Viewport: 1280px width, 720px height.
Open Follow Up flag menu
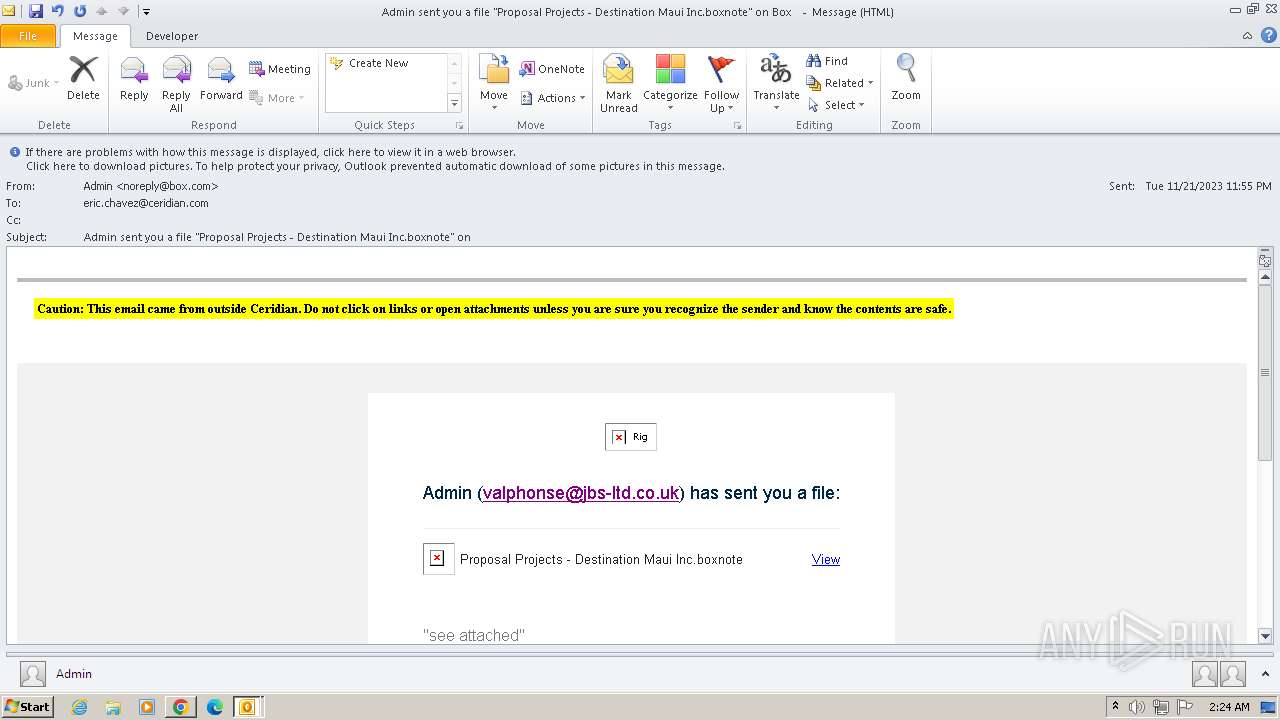(x=721, y=84)
